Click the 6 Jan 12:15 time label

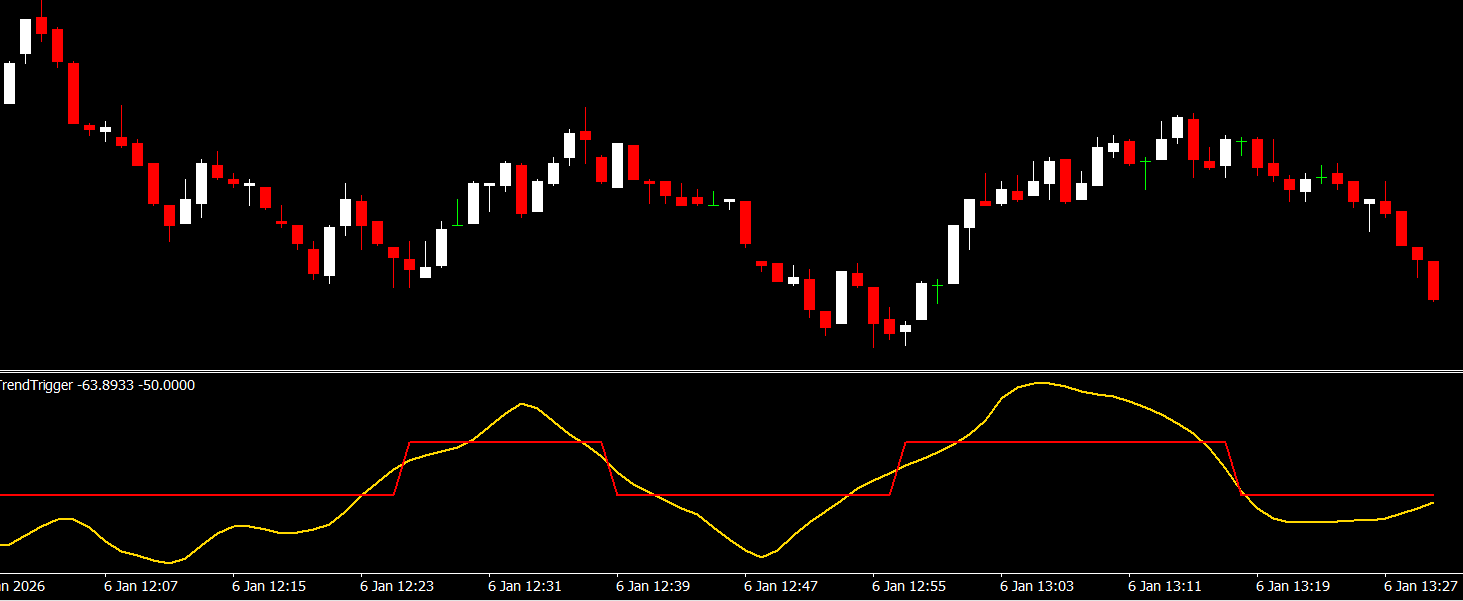[x=269, y=585]
